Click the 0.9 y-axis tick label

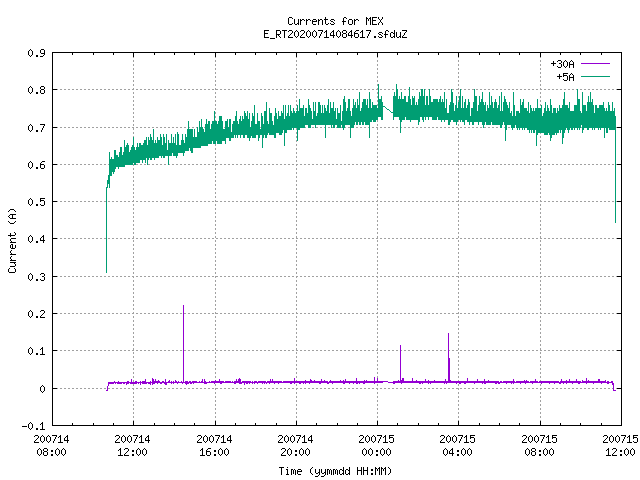(36, 53)
